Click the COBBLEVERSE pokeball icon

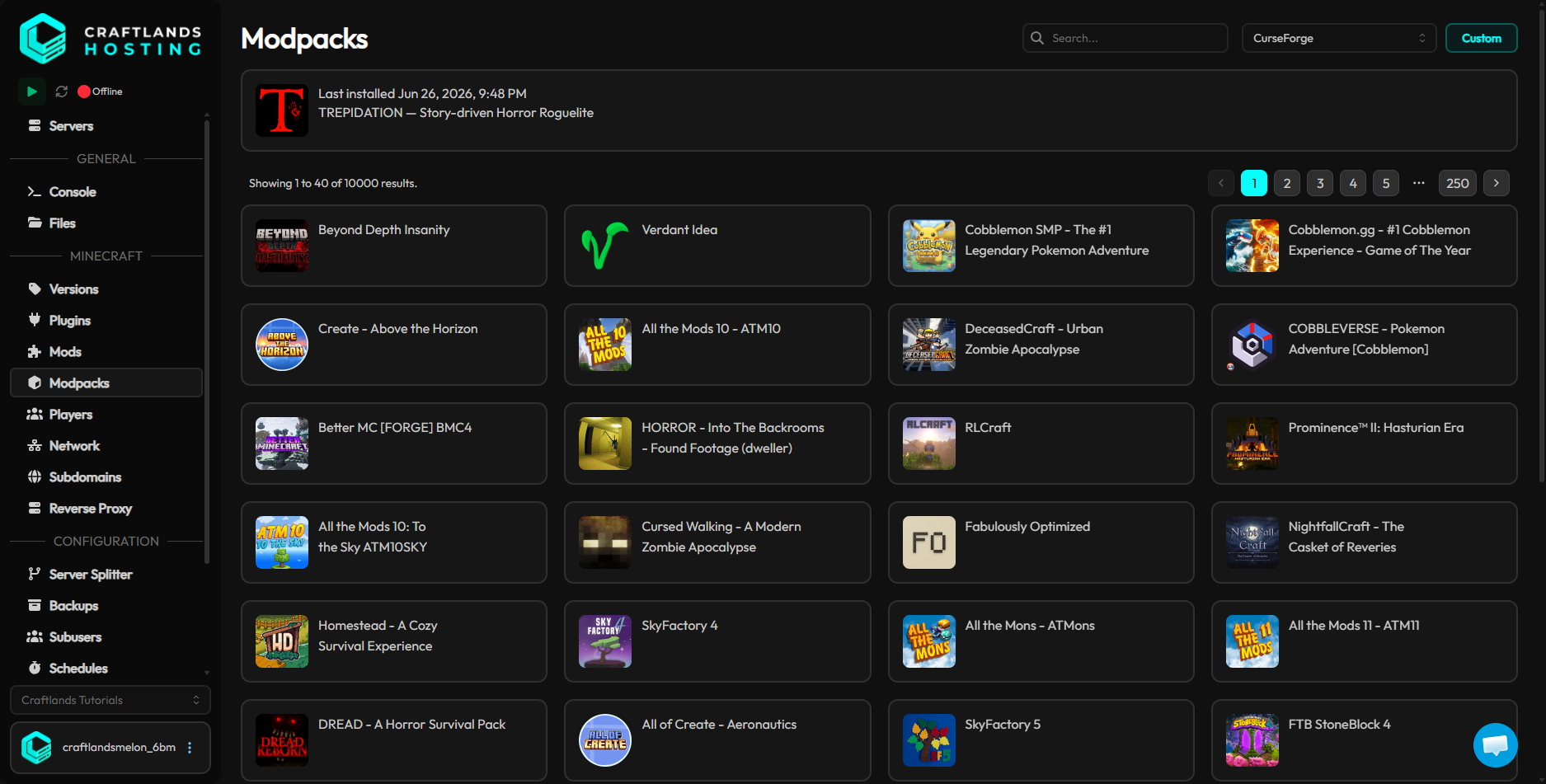1252,345
